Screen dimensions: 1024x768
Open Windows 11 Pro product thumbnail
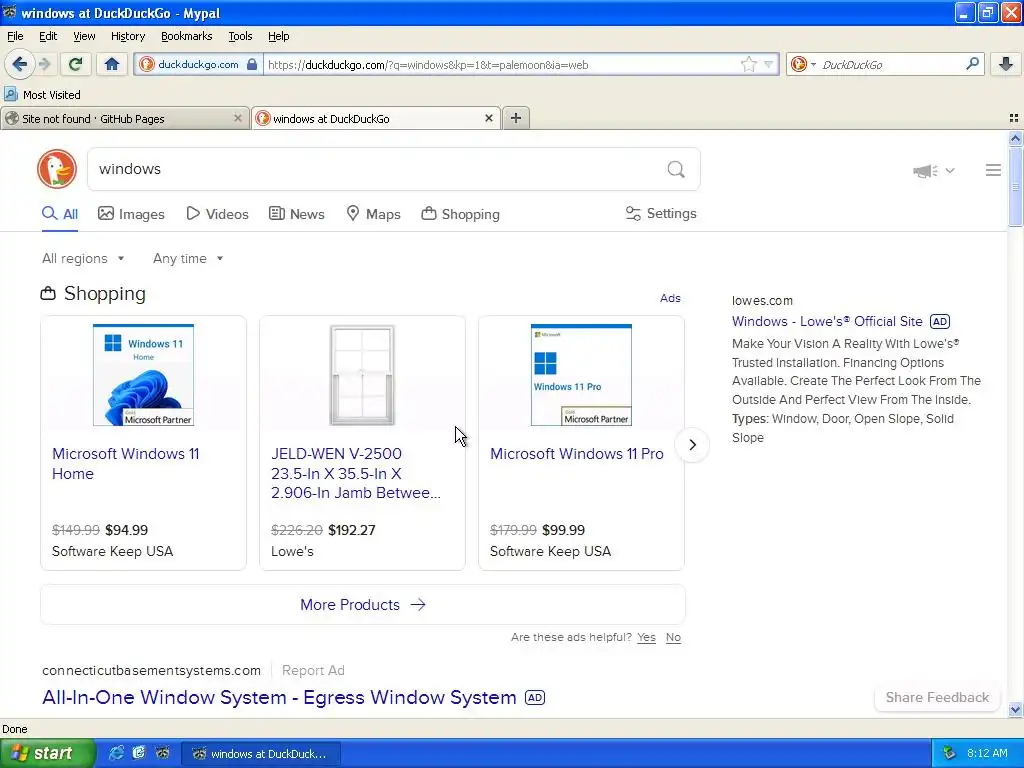point(581,375)
